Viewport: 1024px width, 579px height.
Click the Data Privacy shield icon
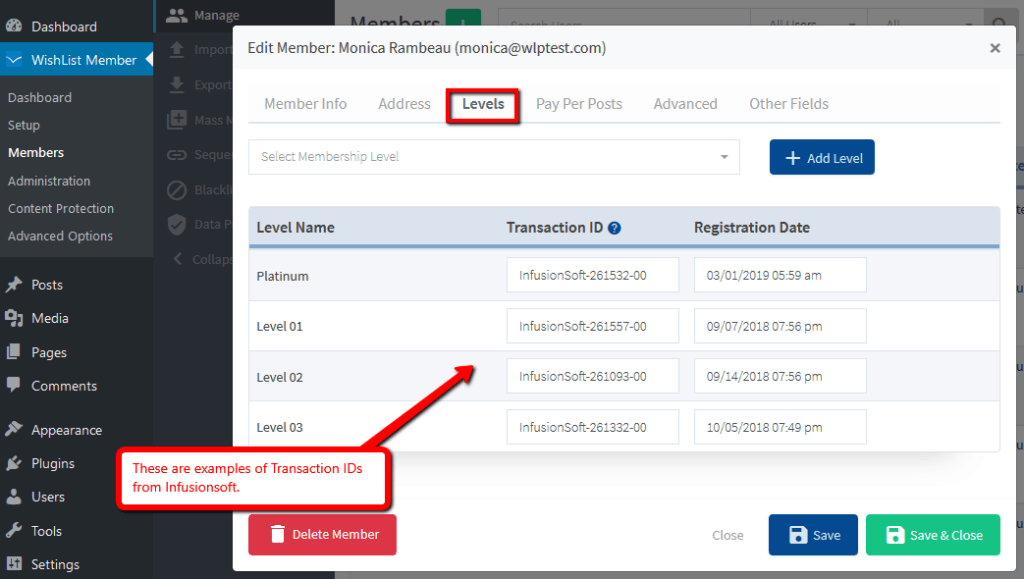click(176, 225)
